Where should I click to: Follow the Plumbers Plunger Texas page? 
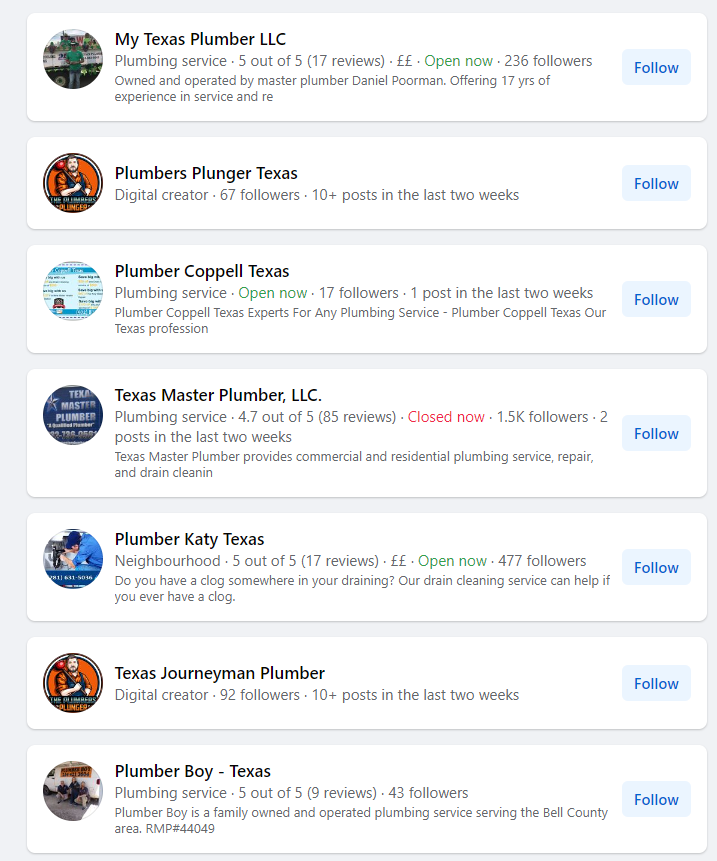tap(655, 183)
